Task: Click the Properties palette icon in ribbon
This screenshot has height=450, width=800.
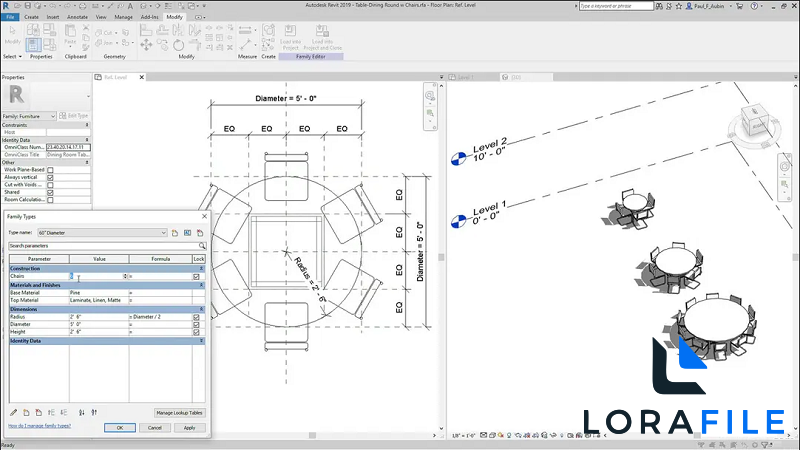Action: (x=33, y=45)
